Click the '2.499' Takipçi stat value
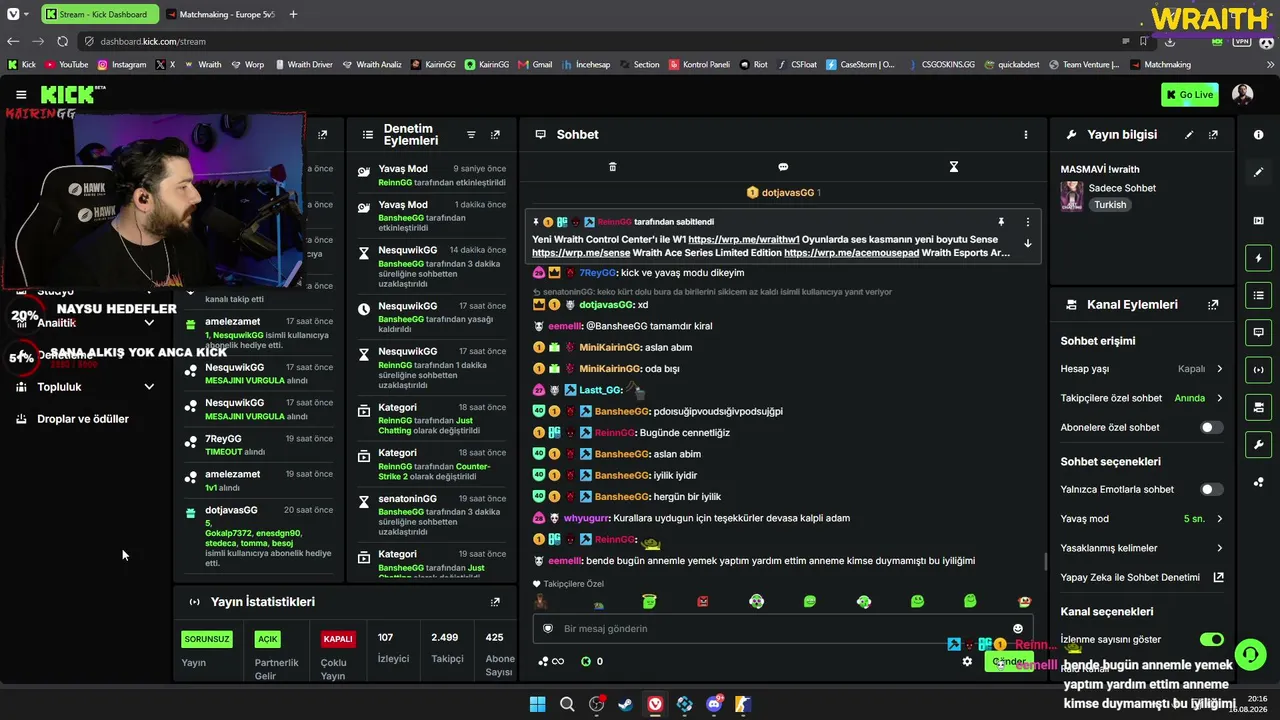1280x720 pixels. (445, 637)
